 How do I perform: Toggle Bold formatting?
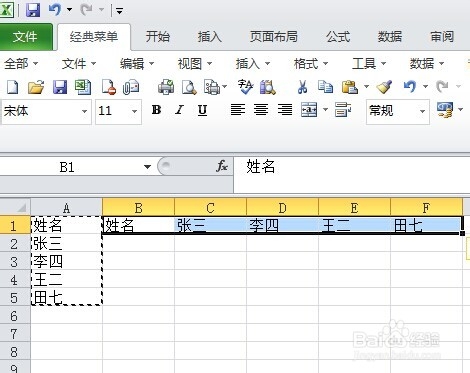pyautogui.click(x=156, y=110)
